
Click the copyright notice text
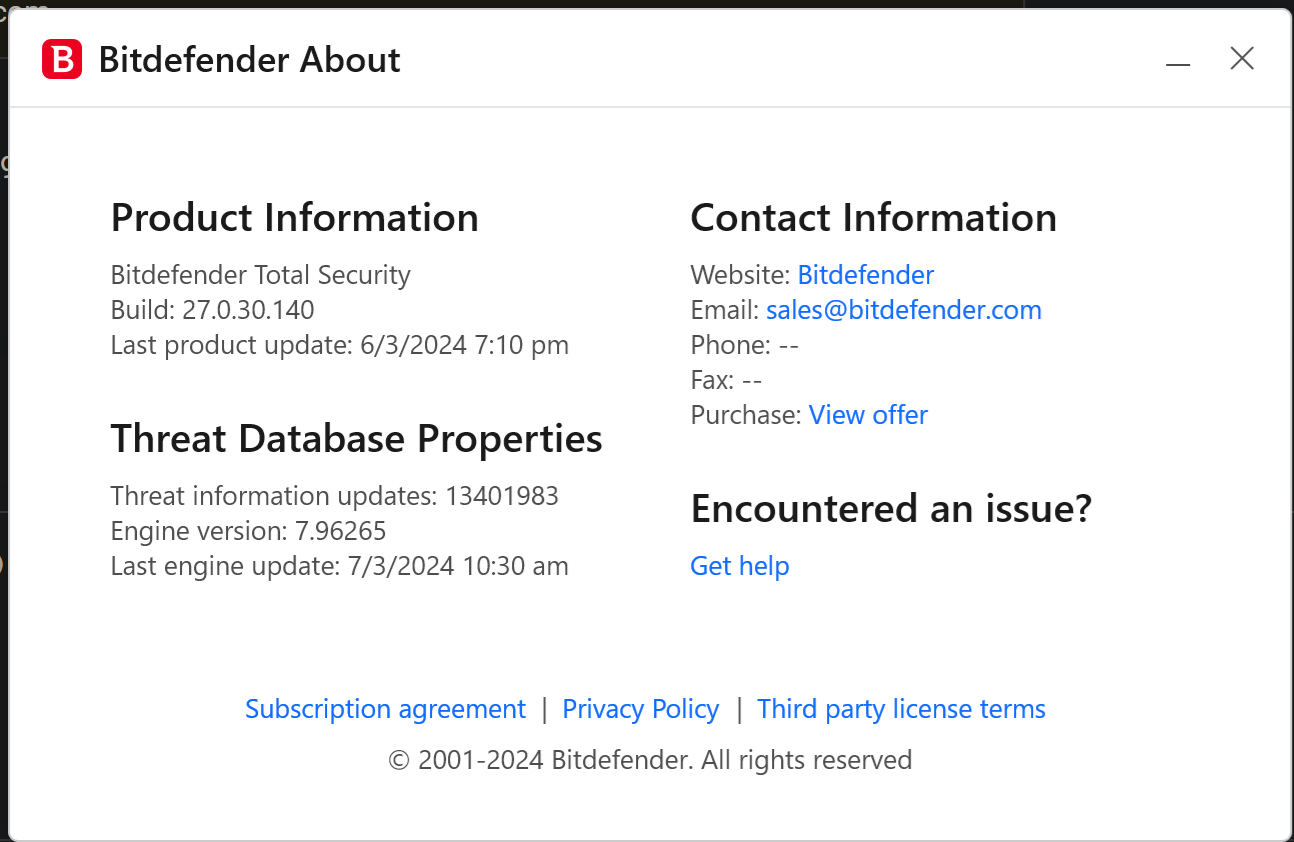650,760
